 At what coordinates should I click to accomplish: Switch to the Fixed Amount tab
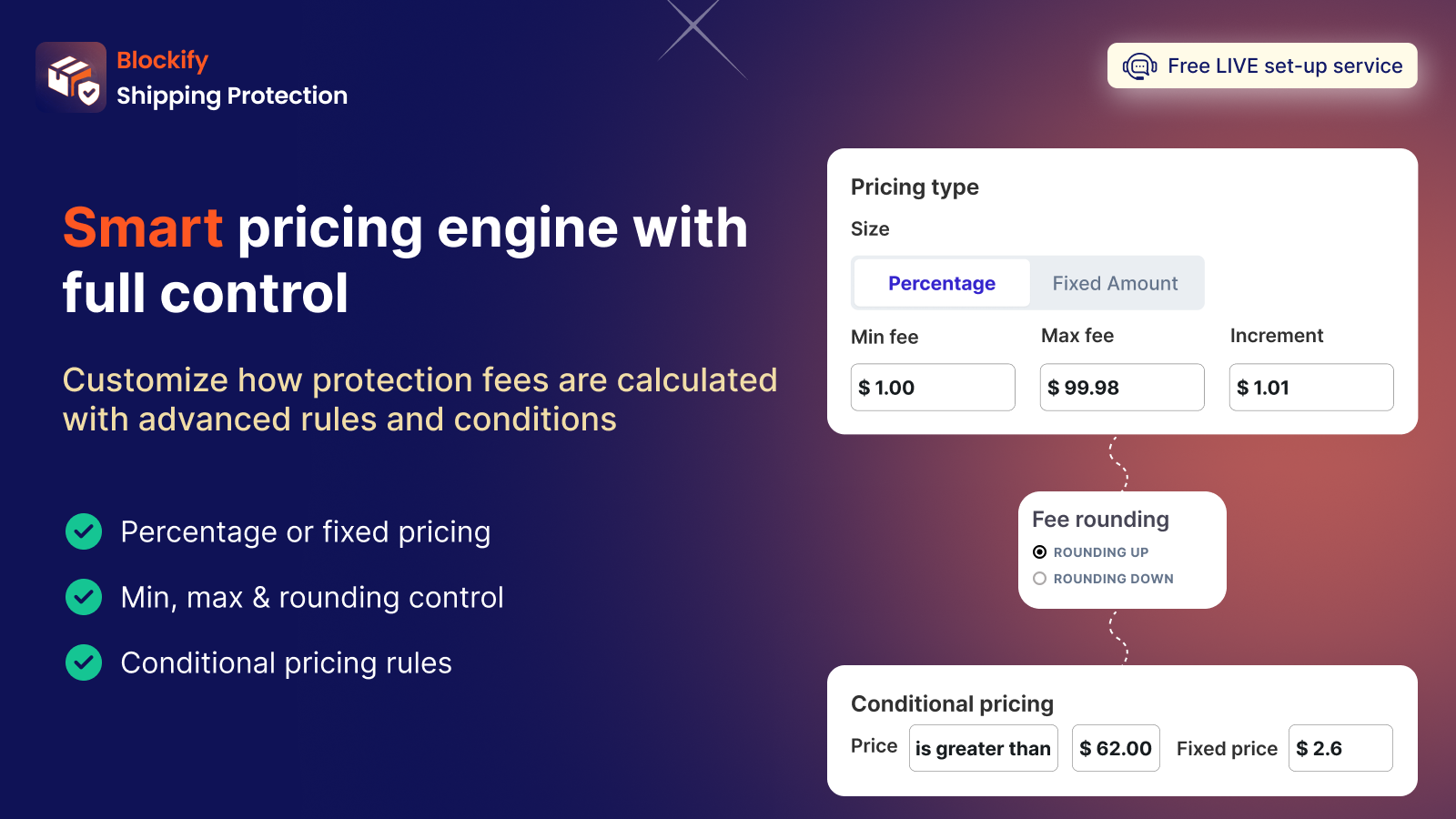pos(1115,283)
